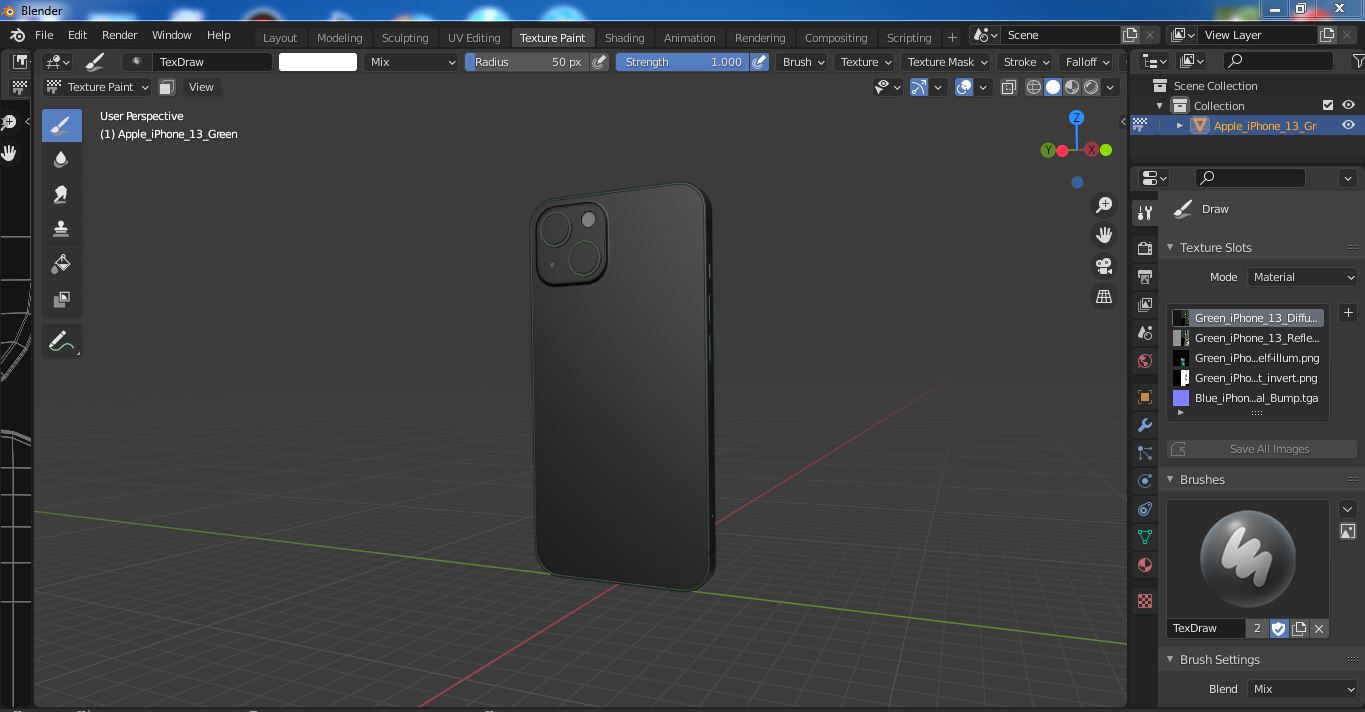Select the Smear tool

[x=61, y=194]
